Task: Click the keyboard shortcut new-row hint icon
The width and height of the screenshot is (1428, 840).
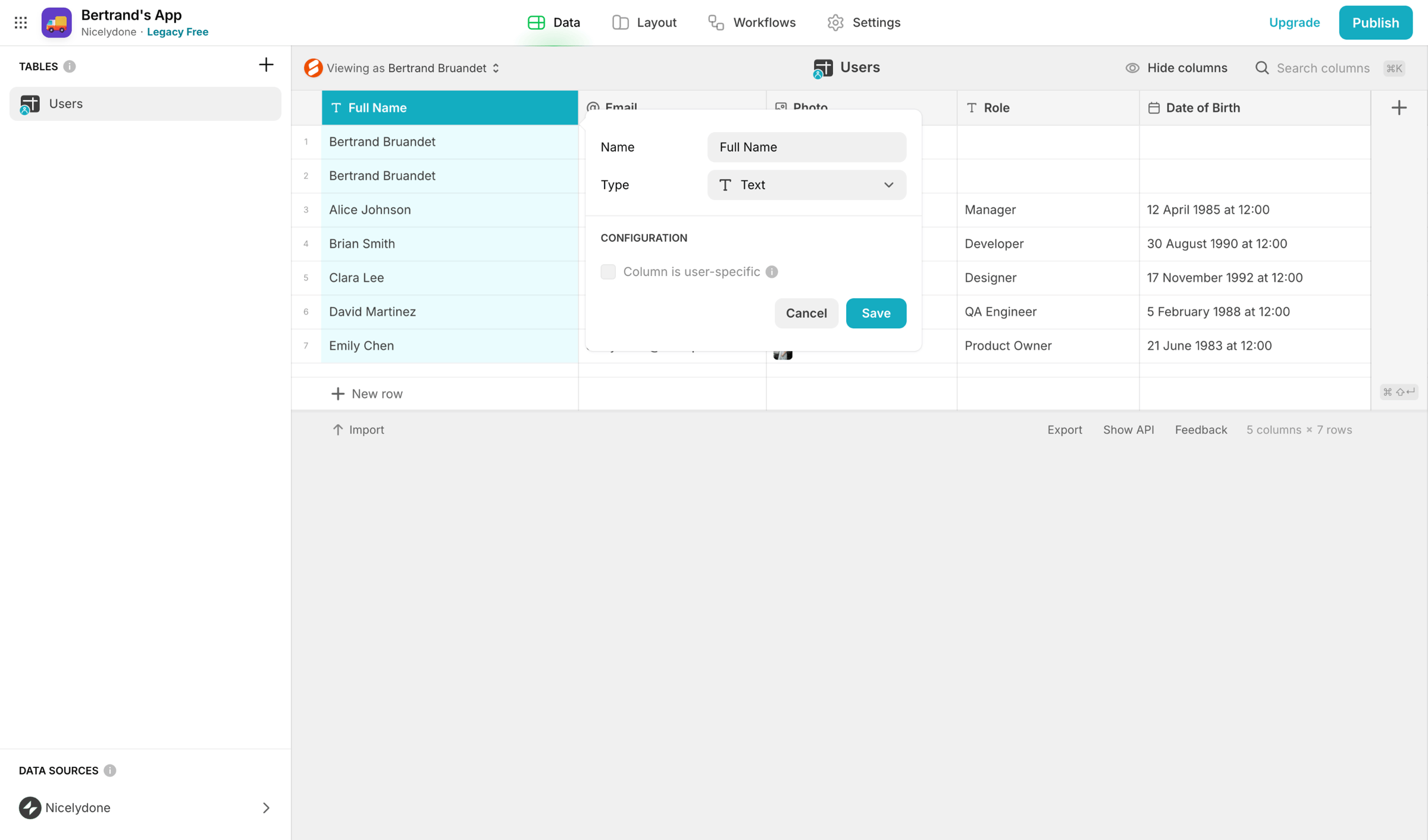Action: click(x=1398, y=392)
